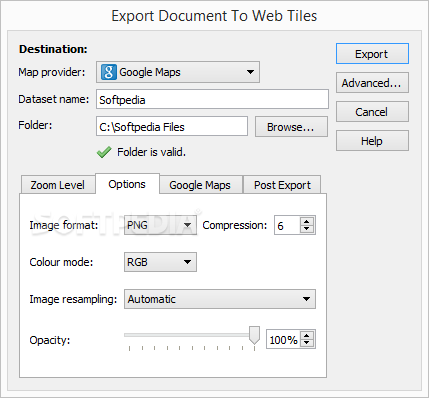Viewport: 429px width, 398px height.
Task: Click the Compression value field
Action: 288,225
